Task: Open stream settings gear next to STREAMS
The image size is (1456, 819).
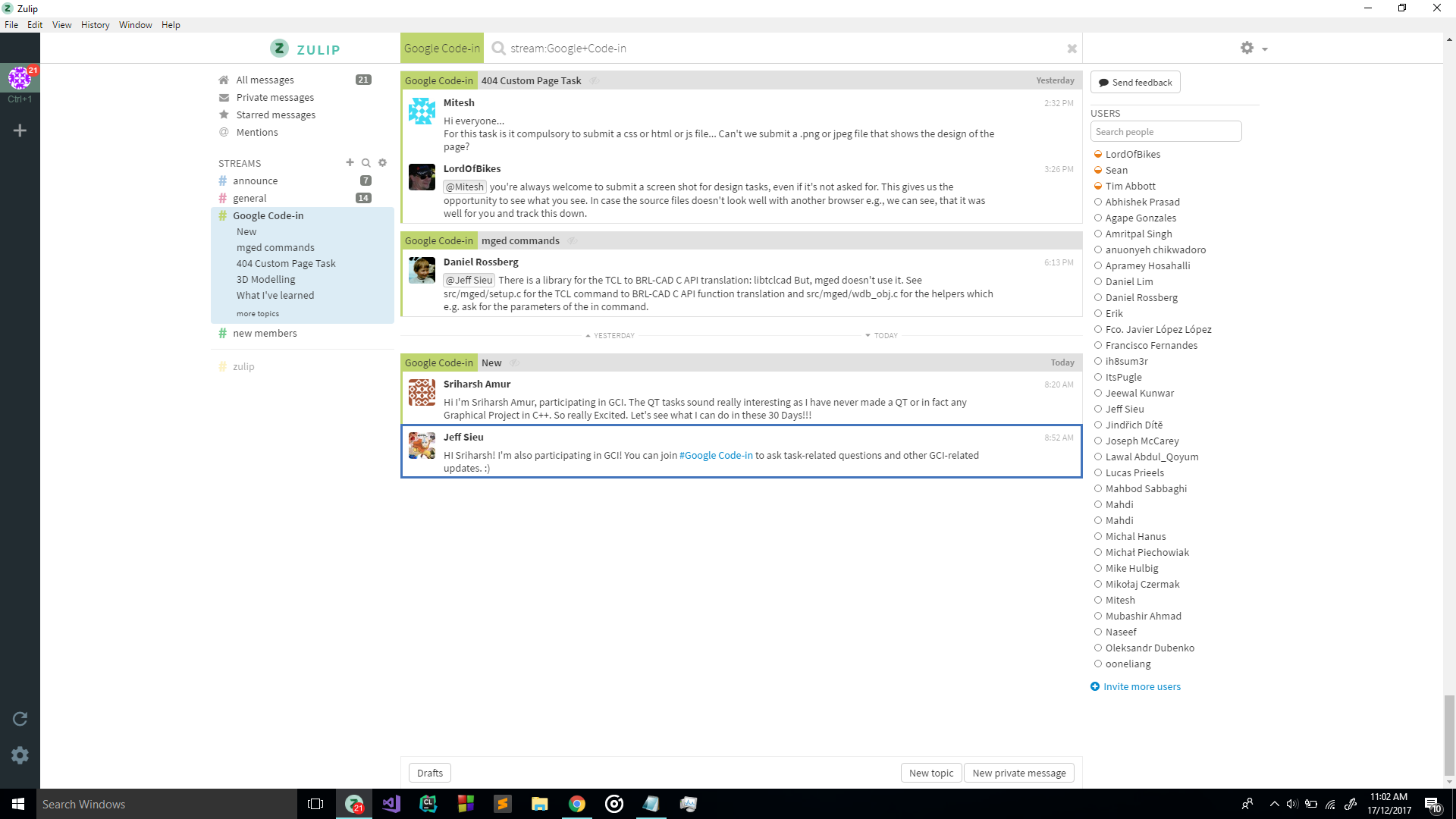Action: click(383, 162)
